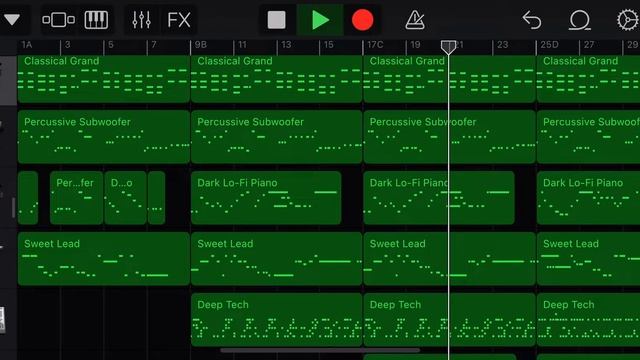The width and height of the screenshot is (640, 360).
Task: Stop playback with the square button
Action: pos(276,20)
